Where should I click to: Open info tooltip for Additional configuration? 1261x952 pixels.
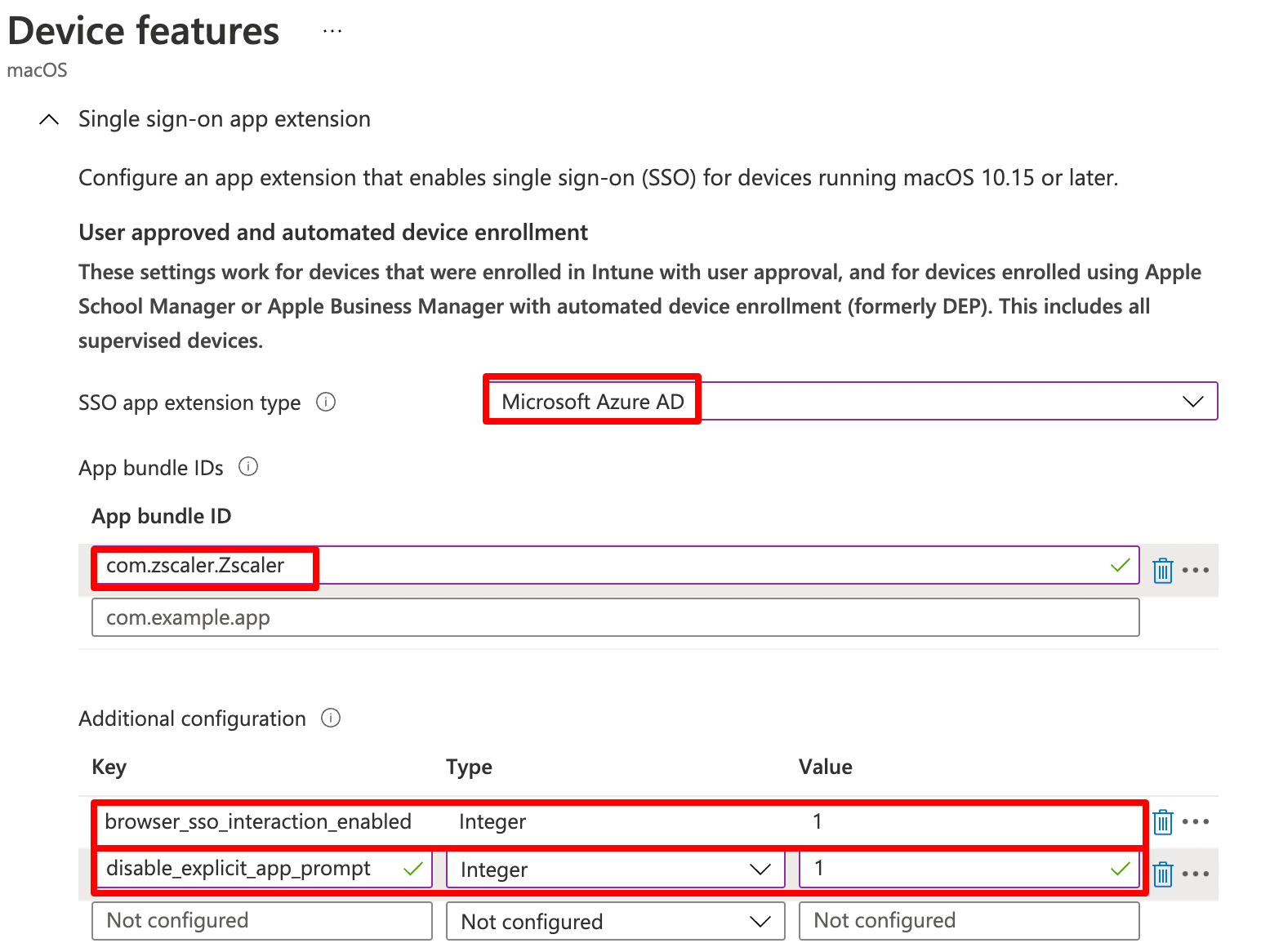tap(331, 718)
